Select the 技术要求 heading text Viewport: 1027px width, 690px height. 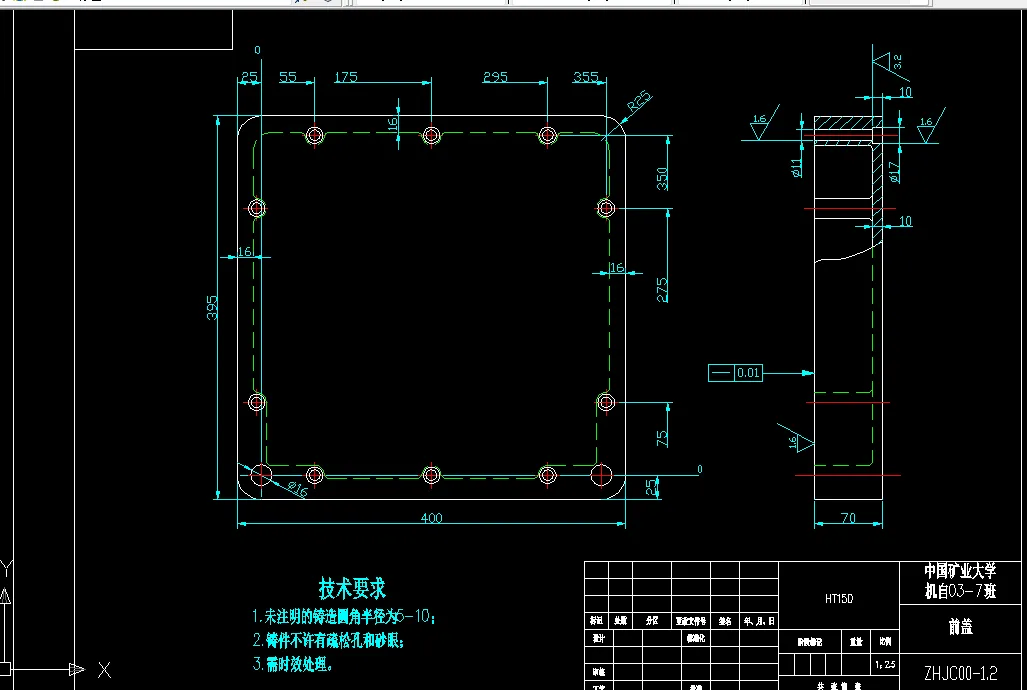(352, 588)
